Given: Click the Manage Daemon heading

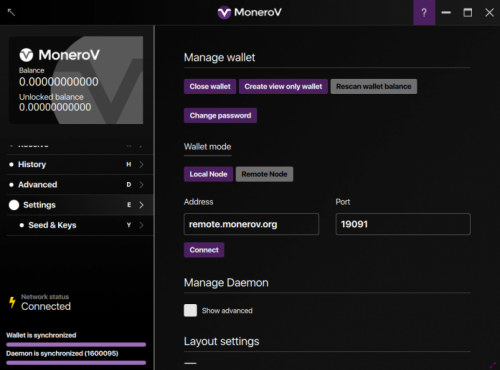Looking at the screenshot, I should pos(226,283).
